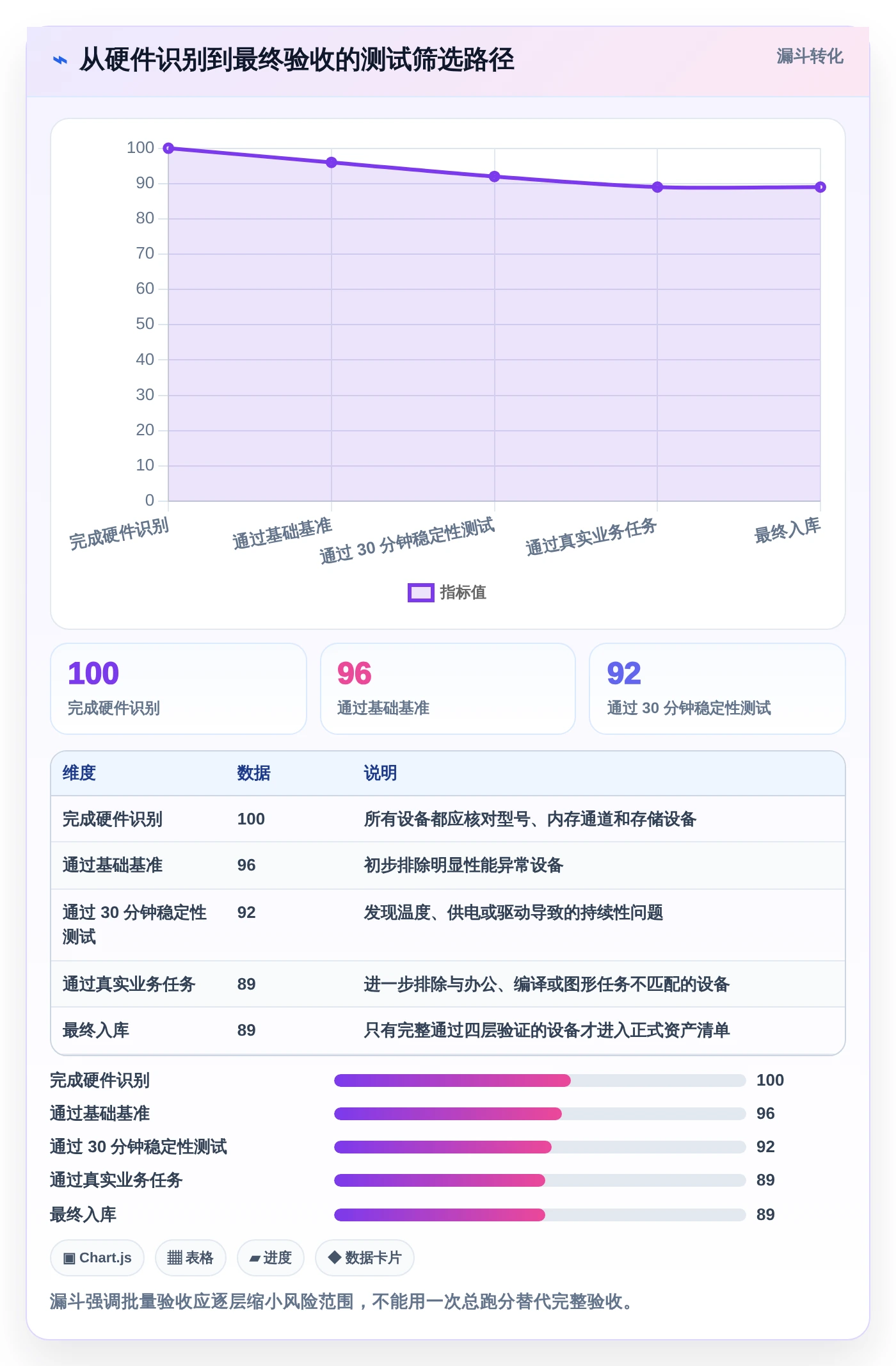Click the 进度 tag chip

click(x=271, y=1258)
